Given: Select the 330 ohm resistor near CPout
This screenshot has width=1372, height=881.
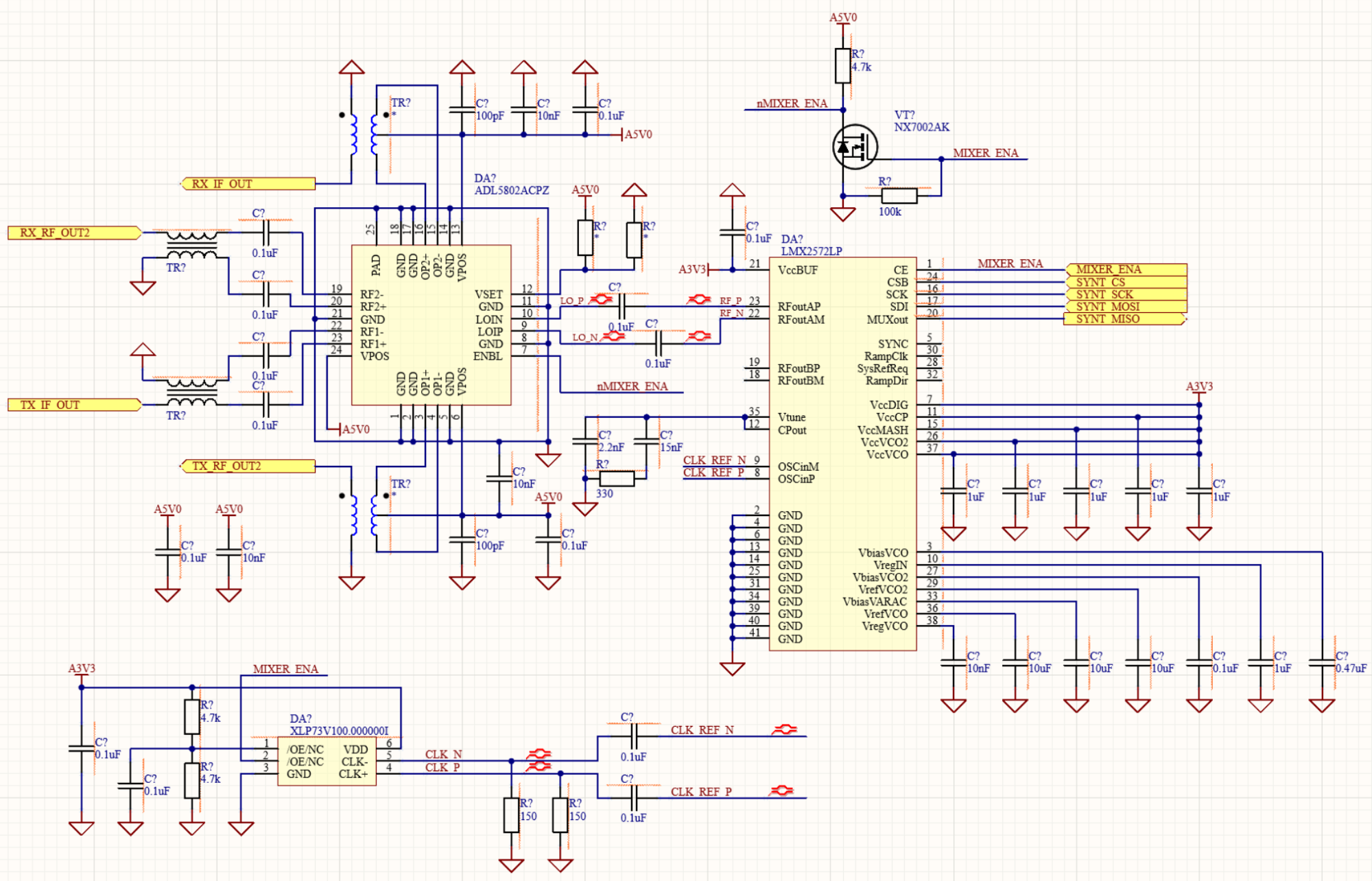Looking at the screenshot, I should point(617,478).
